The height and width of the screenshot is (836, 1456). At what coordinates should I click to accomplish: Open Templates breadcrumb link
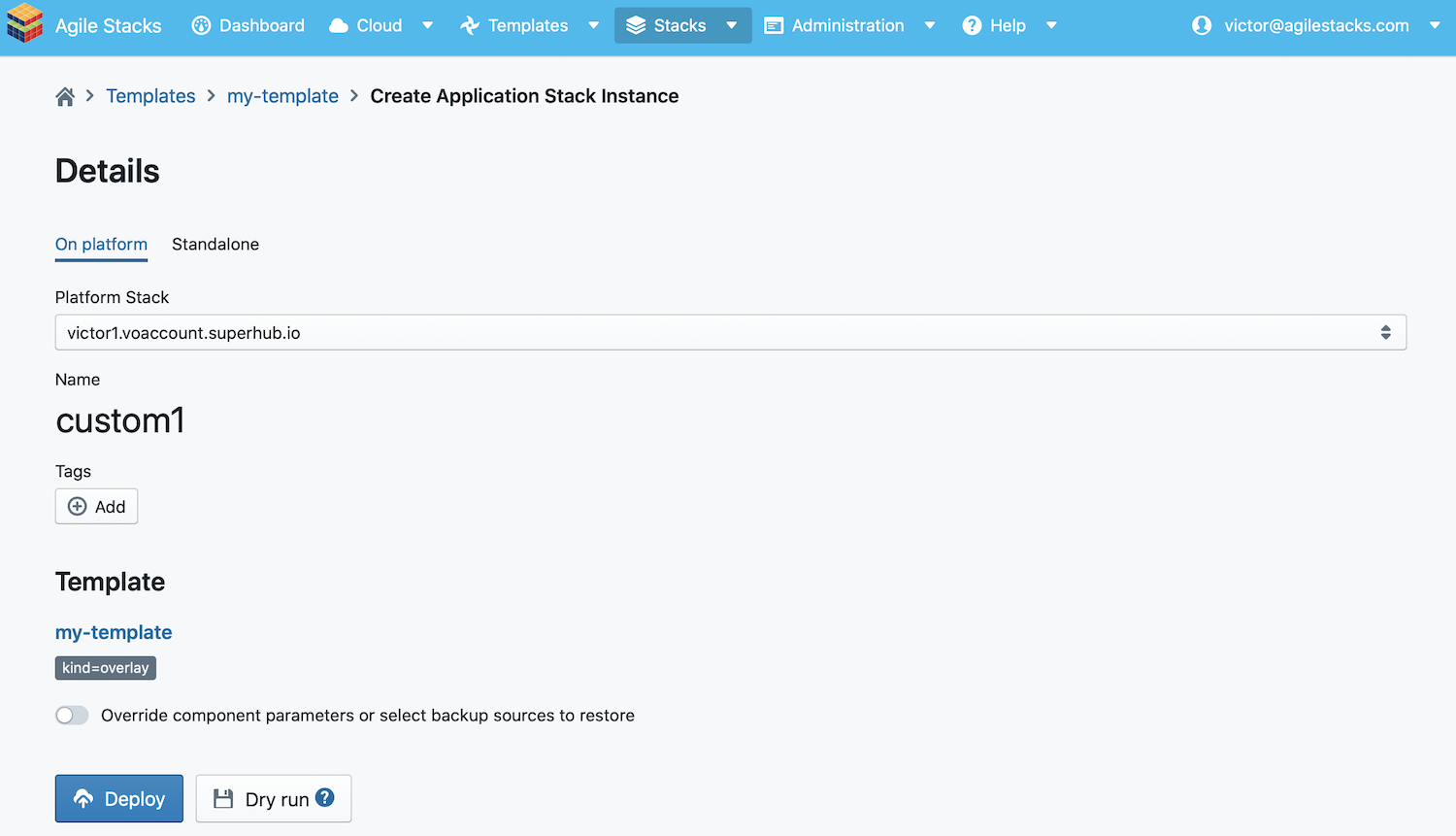(150, 96)
